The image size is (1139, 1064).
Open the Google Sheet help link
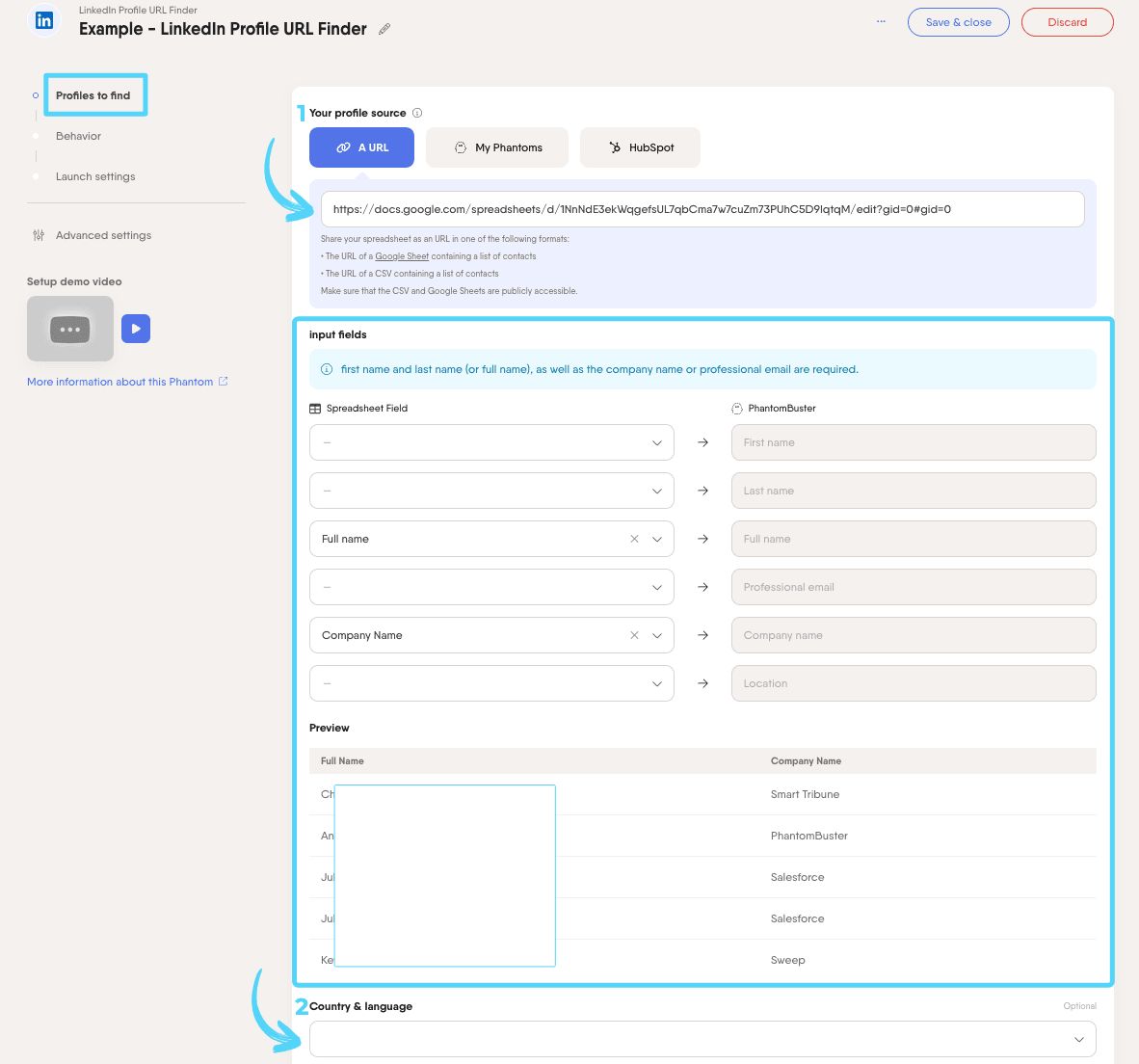pos(402,256)
